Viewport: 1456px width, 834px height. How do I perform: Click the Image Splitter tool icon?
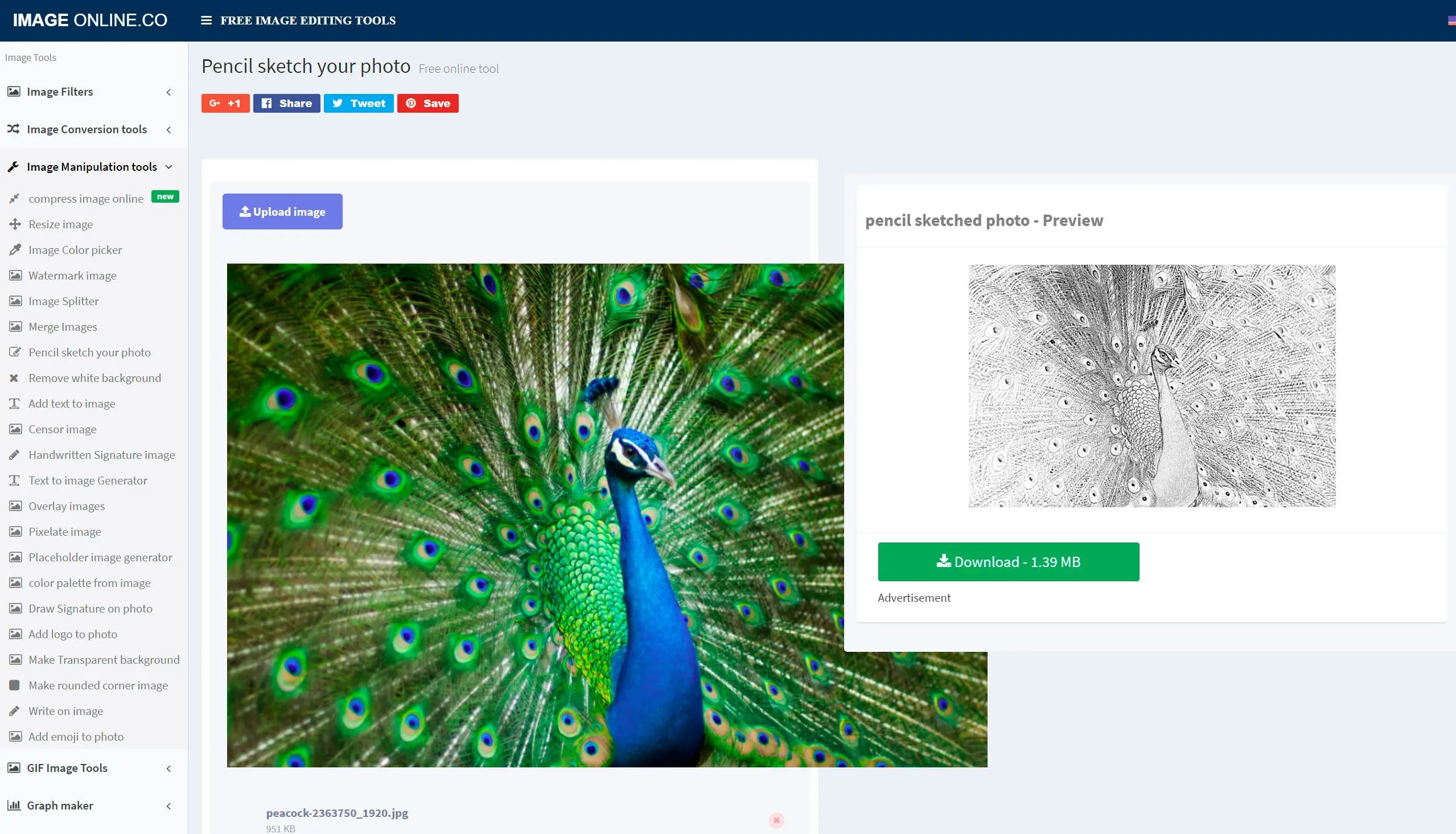coord(15,300)
